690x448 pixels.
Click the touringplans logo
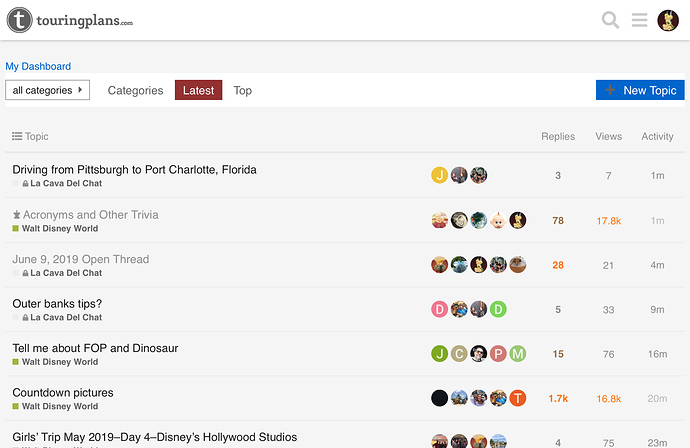tap(70, 20)
